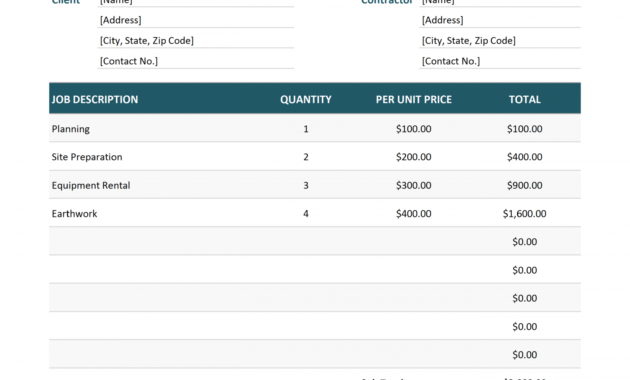The height and width of the screenshot is (380, 630).
Task: Select quantity 4 in Earthwork row
Action: click(x=306, y=213)
